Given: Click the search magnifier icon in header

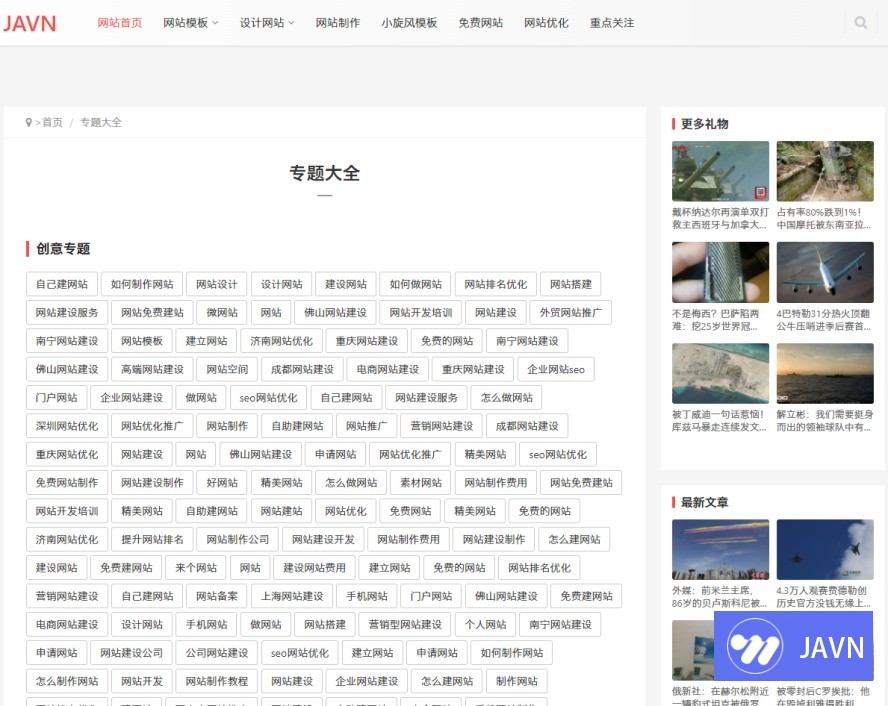Looking at the screenshot, I should coord(860,23).
